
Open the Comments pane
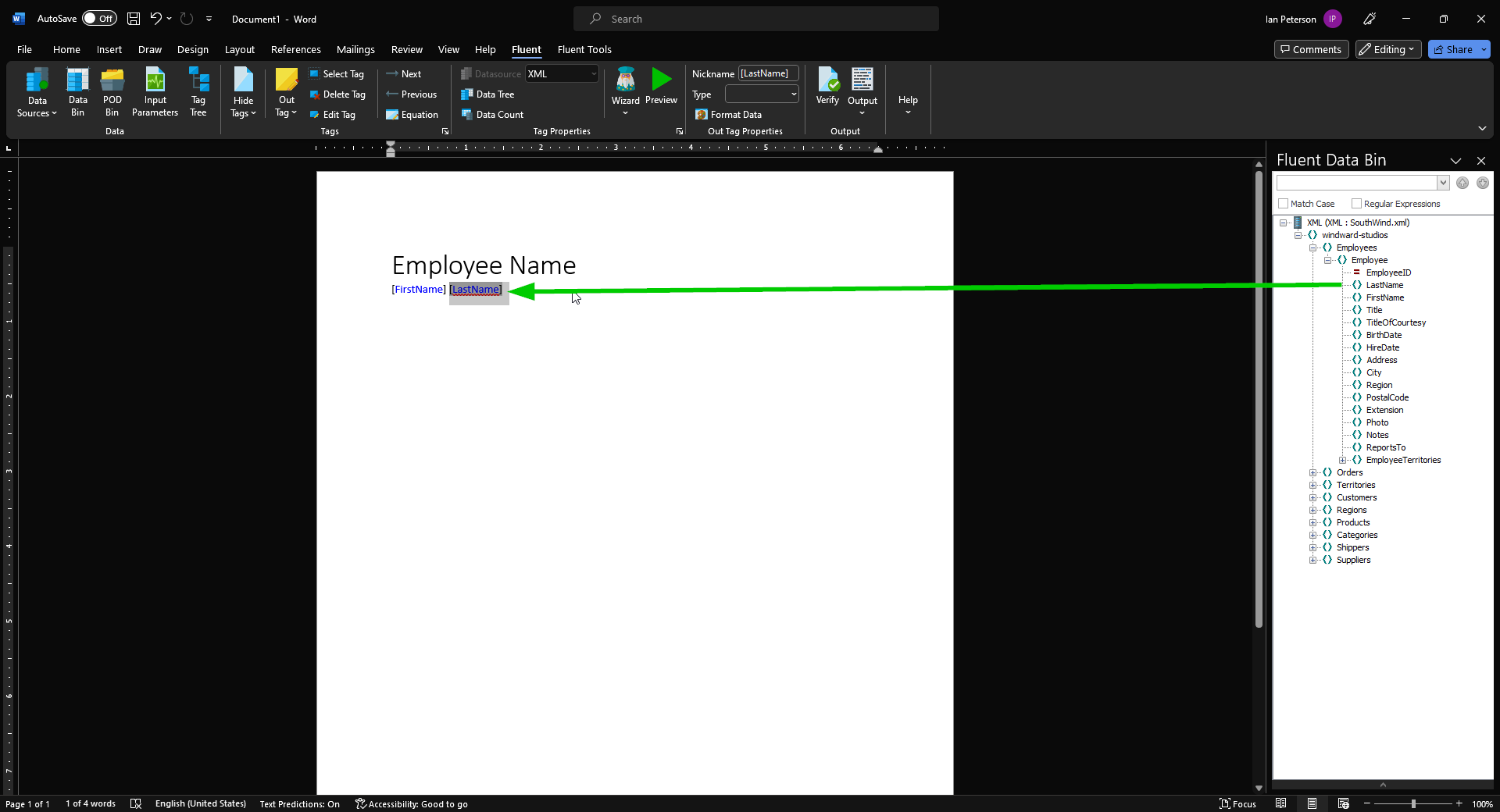coord(1311,49)
